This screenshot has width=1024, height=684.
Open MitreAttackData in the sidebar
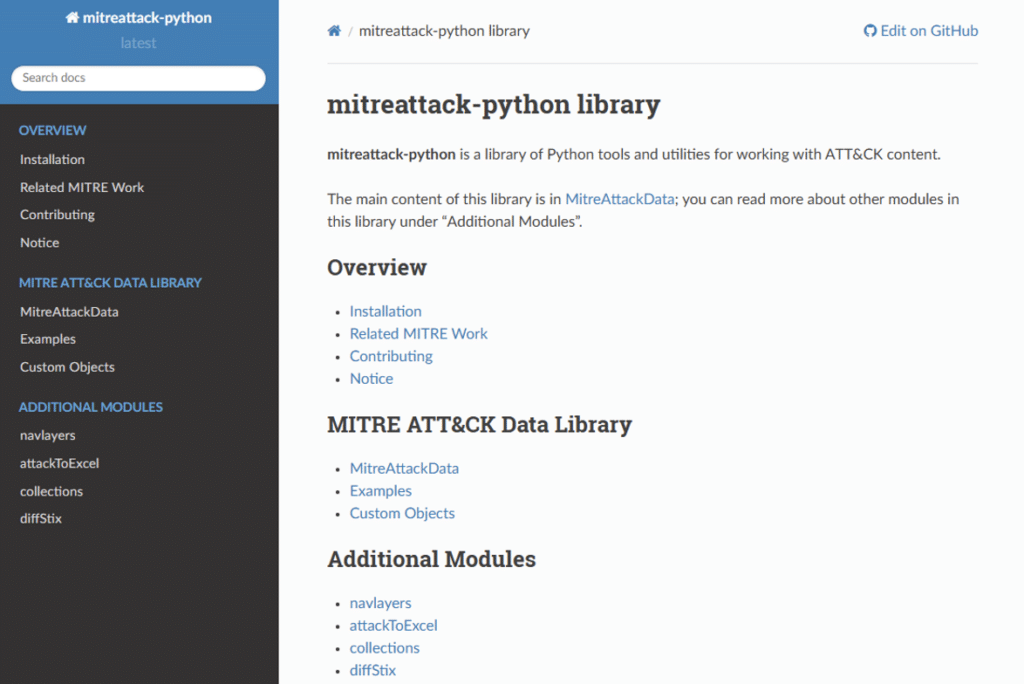click(69, 312)
